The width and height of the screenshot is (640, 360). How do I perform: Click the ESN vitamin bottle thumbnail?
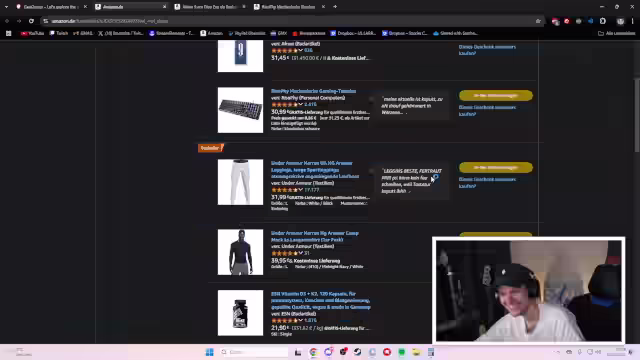coord(240,313)
